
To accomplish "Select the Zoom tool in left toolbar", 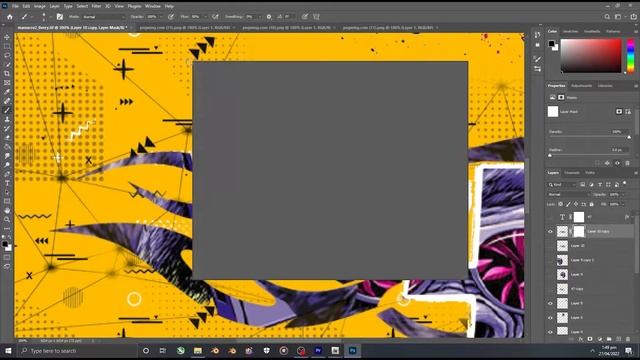I will point(7,220).
